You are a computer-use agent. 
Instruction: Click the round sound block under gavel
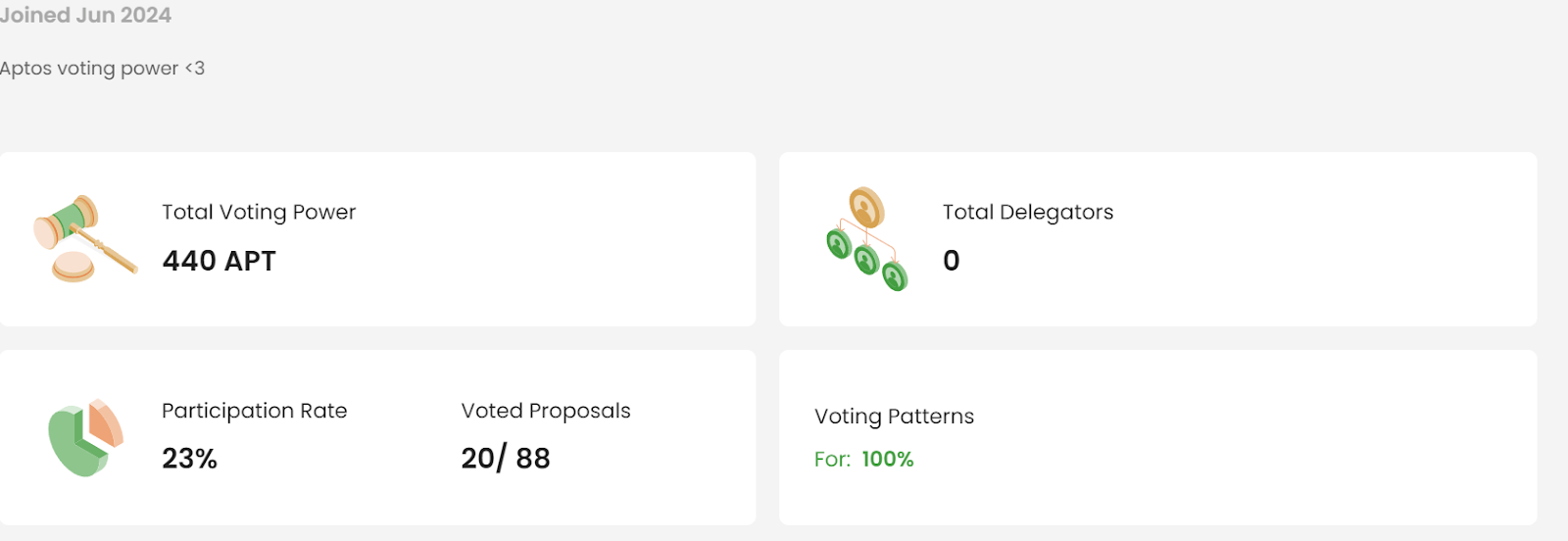(x=73, y=267)
